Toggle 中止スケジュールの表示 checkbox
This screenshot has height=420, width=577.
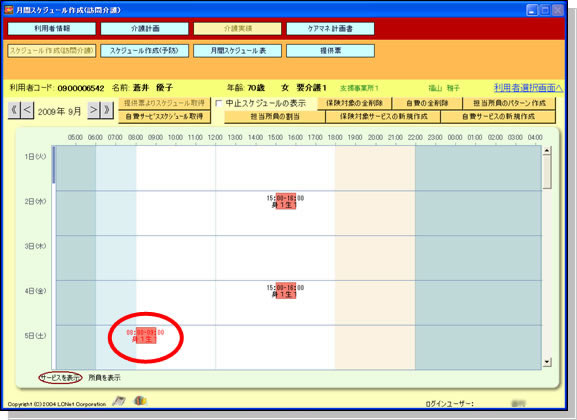click(x=219, y=103)
